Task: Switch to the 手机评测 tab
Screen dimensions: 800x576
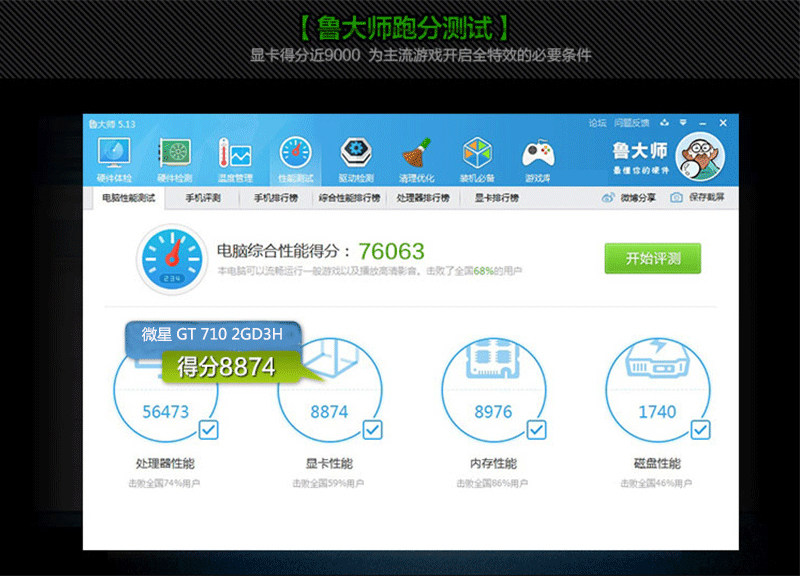Action: coord(203,198)
